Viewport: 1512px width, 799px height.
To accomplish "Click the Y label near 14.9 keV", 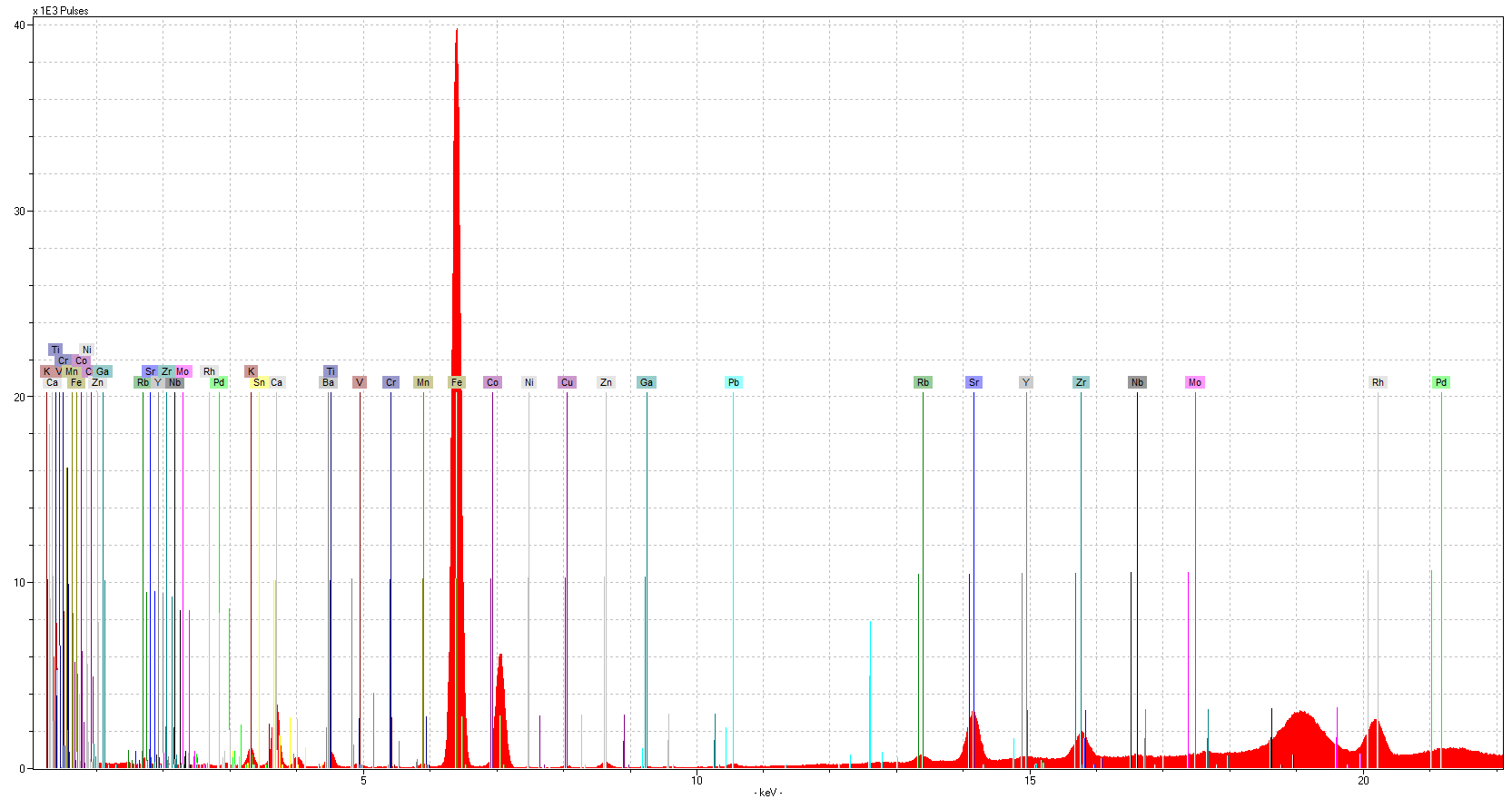I will click(x=1026, y=382).
